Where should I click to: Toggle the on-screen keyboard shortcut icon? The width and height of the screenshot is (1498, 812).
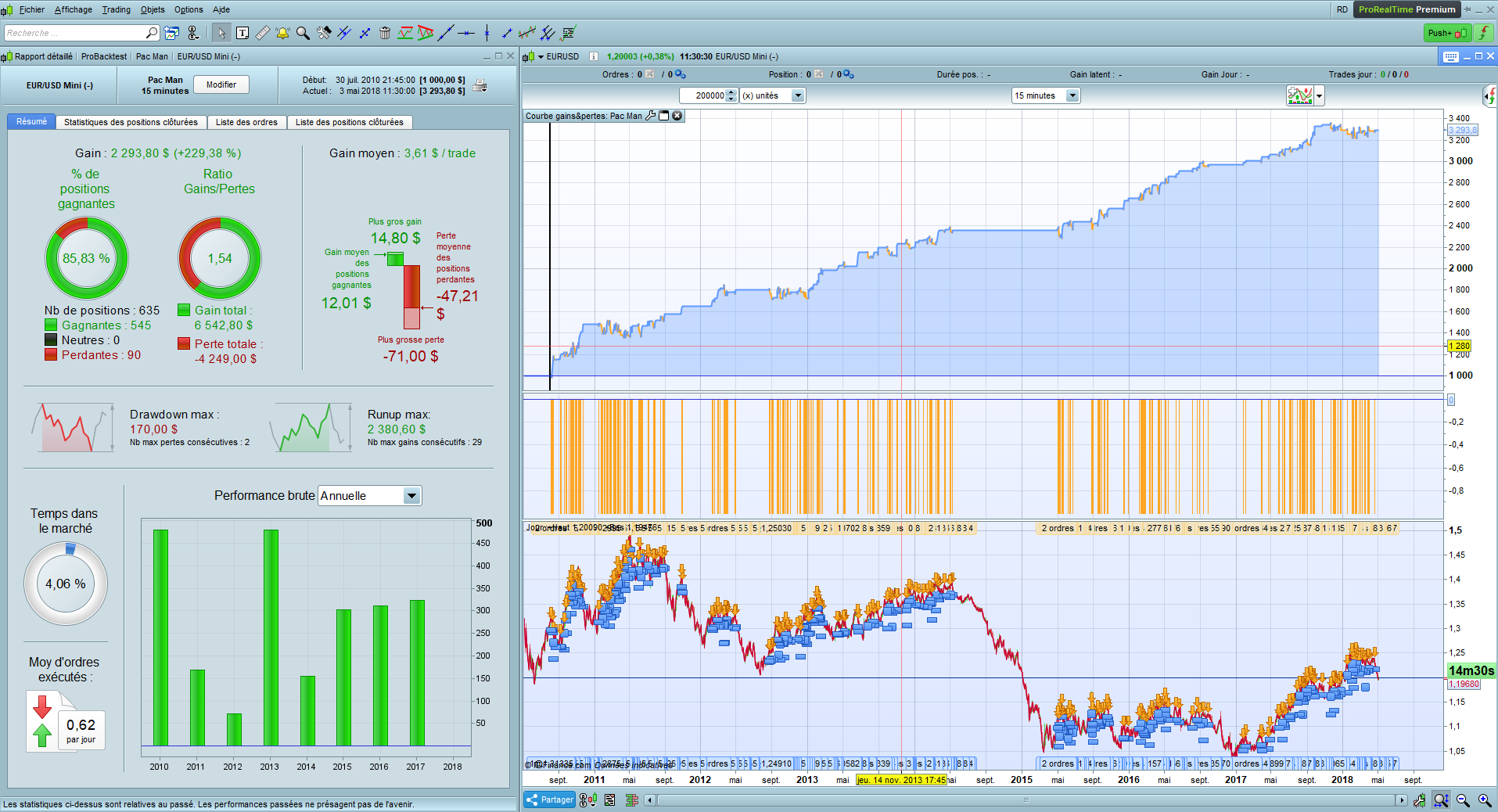(x=1450, y=56)
